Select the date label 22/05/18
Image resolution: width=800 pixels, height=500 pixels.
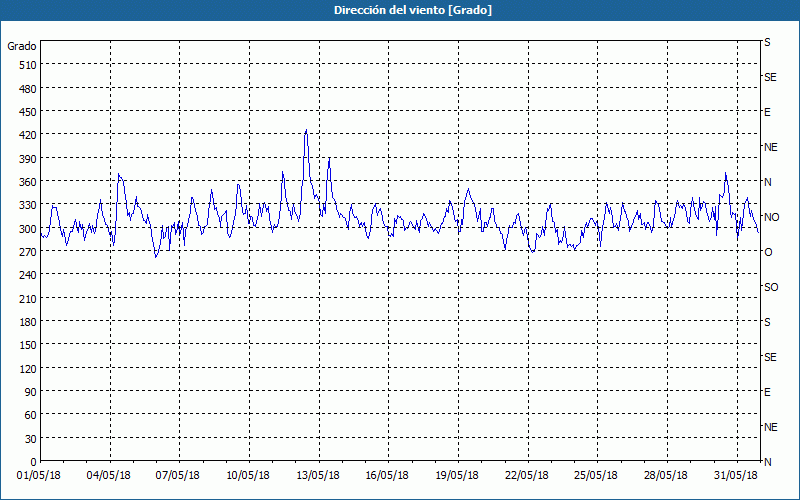(527, 476)
